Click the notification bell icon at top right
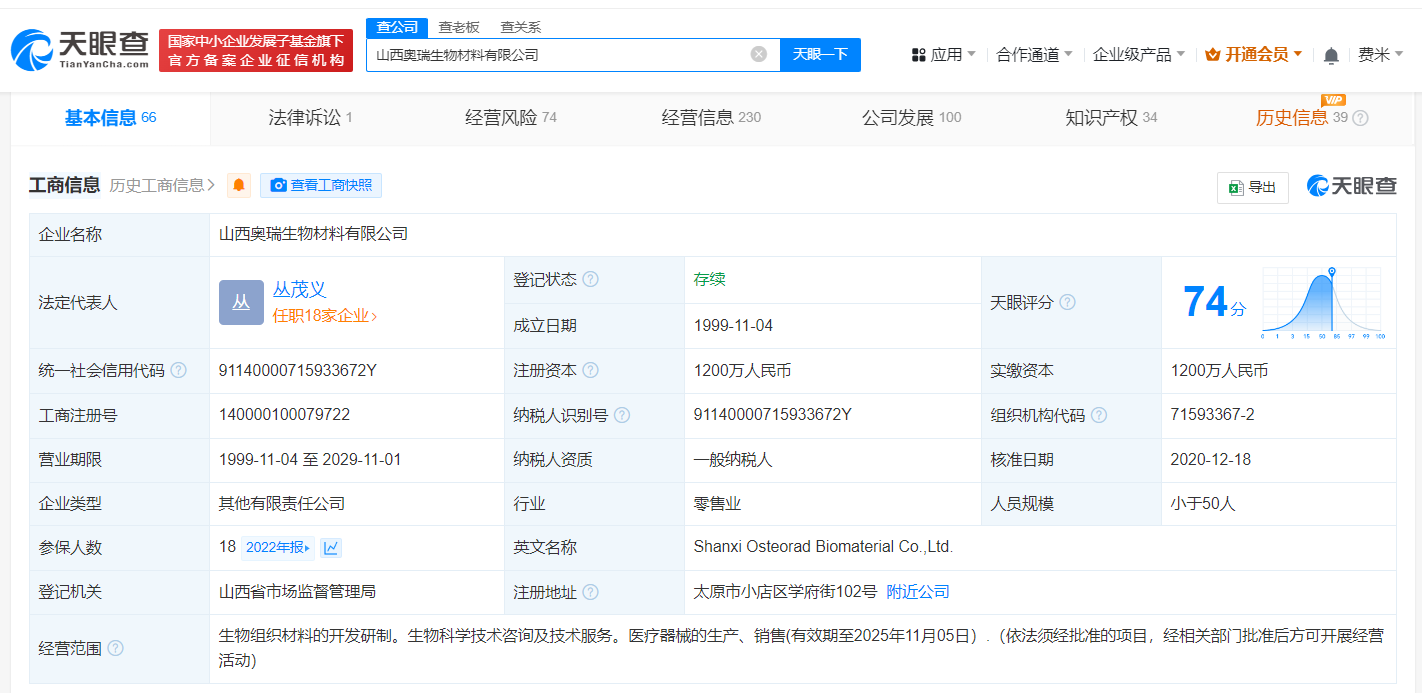This screenshot has height=693, width=1422. click(1331, 55)
